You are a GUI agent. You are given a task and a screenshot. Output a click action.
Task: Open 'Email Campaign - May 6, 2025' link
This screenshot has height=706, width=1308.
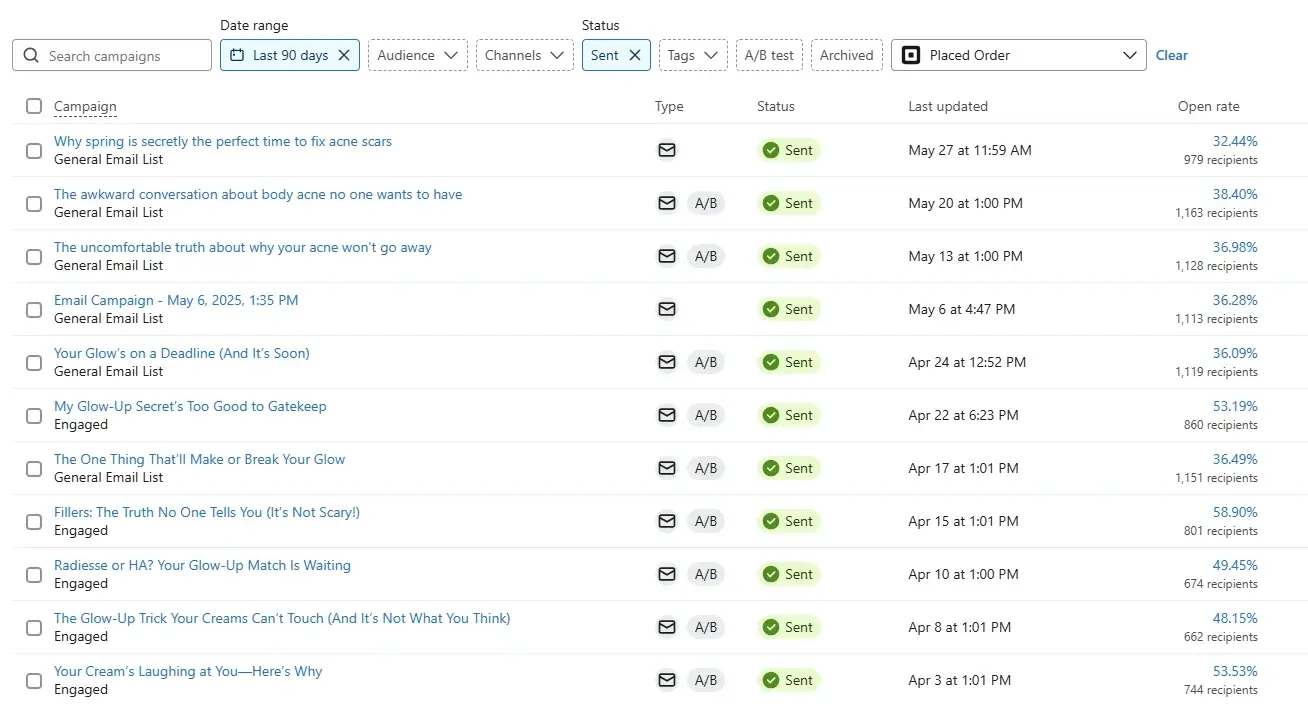tap(176, 300)
